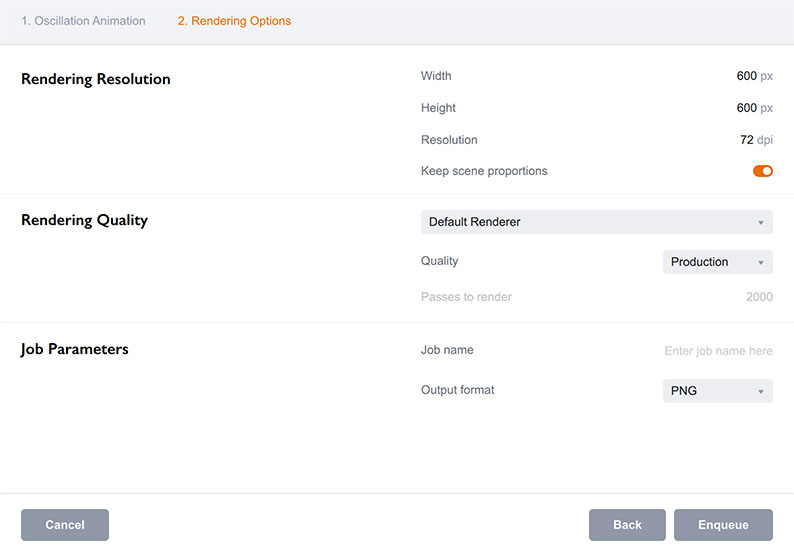Click the Output format label text
This screenshot has width=794, height=552.
coord(458,390)
